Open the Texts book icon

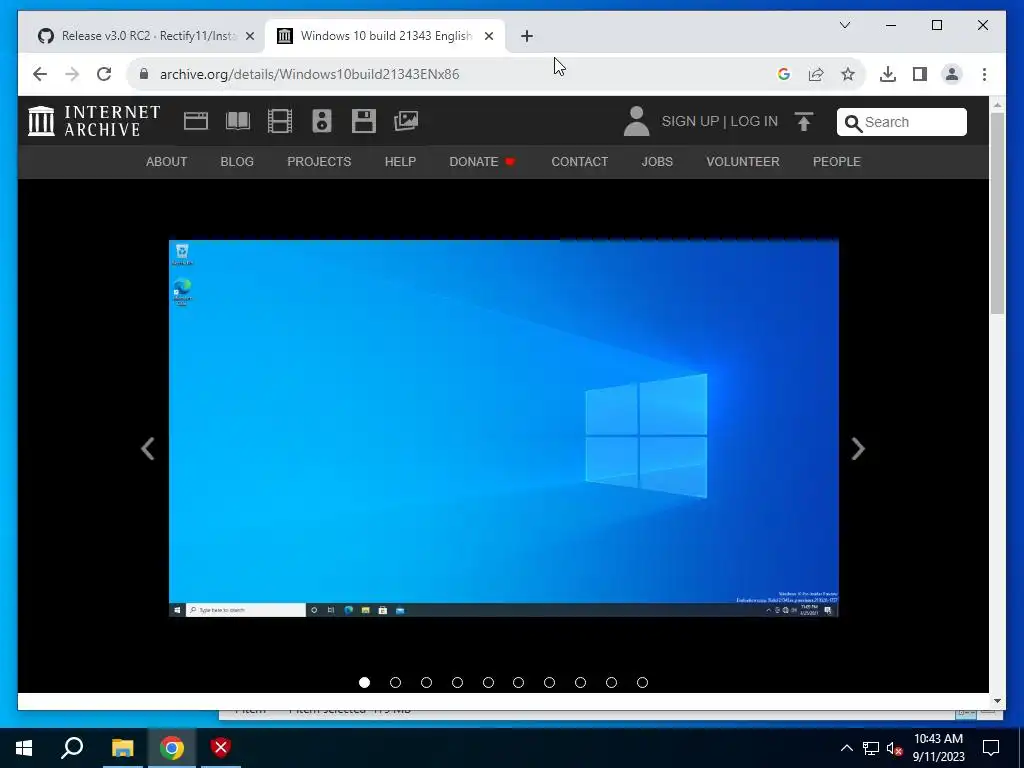pos(238,121)
